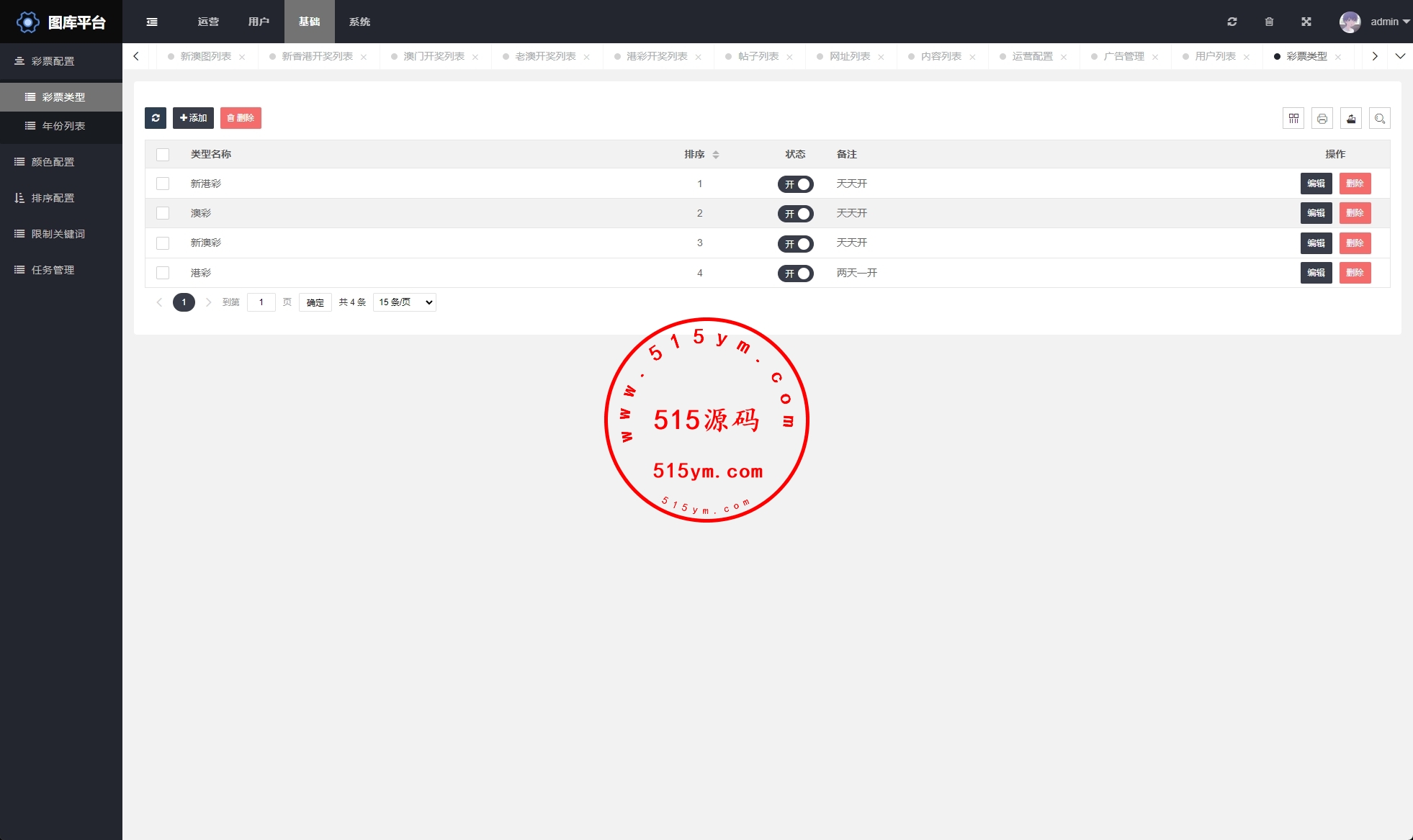This screenshot has height=840, width=1413.
Task: Turn off status switch for 新港彩
Action: tap(795, 184)
